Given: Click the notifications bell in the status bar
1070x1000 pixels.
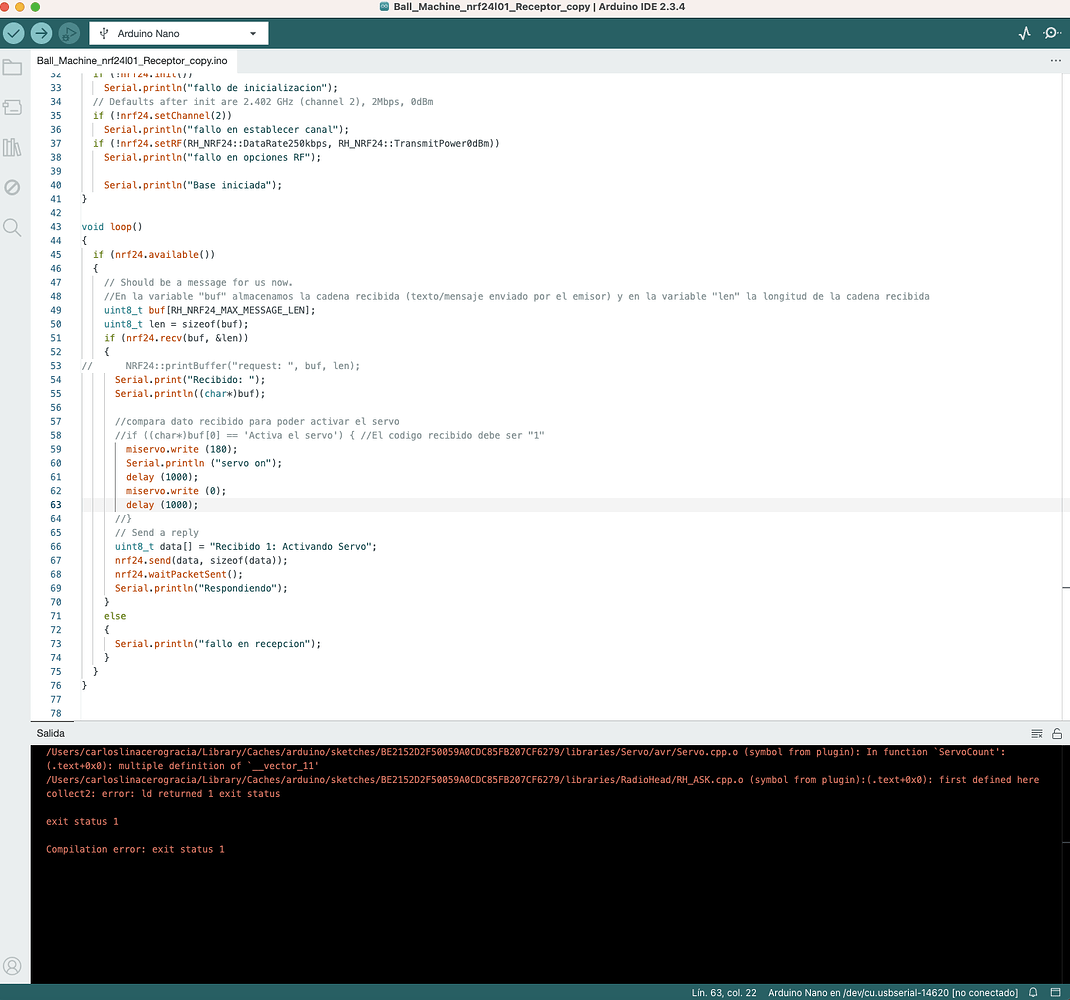Looking at the screenshot, I should (1033, 992).
